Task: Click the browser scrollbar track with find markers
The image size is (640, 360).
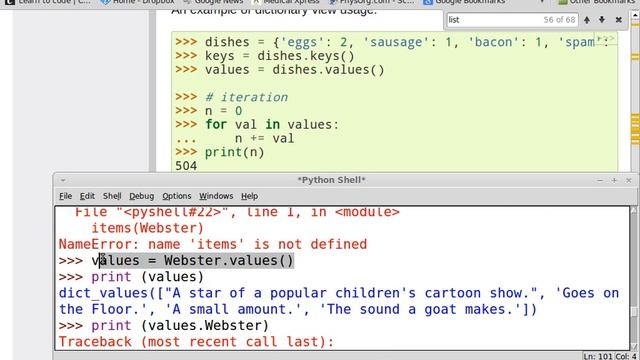Action: 635,96
